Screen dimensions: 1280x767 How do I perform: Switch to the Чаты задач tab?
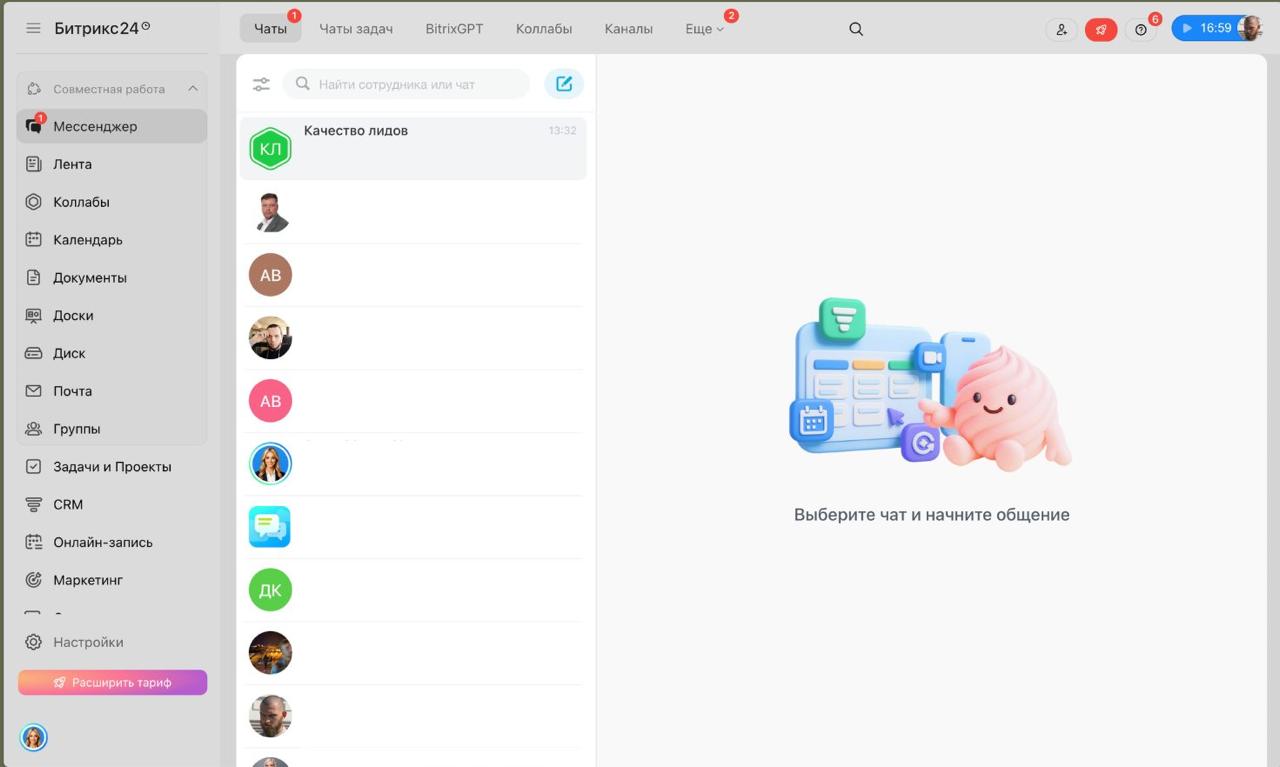click(x=356, y=29)
